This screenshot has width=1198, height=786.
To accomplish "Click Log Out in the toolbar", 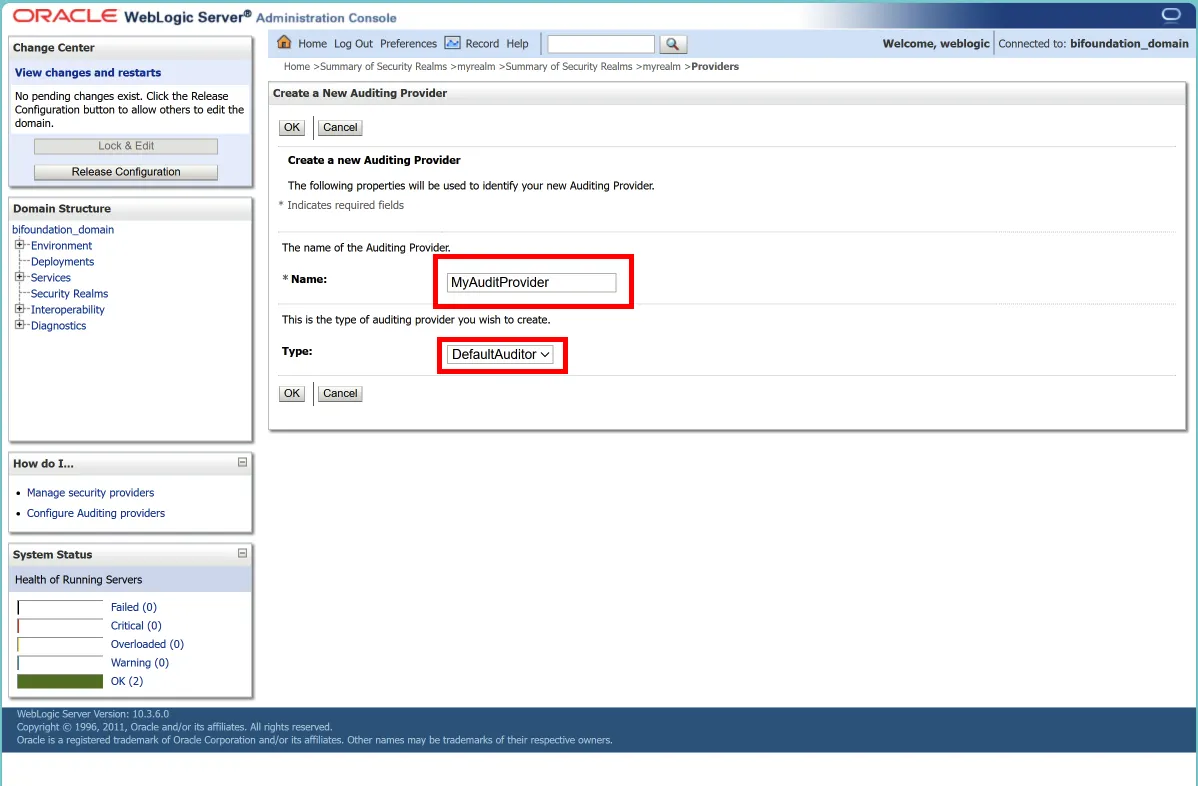I will [x=353, y=44].
